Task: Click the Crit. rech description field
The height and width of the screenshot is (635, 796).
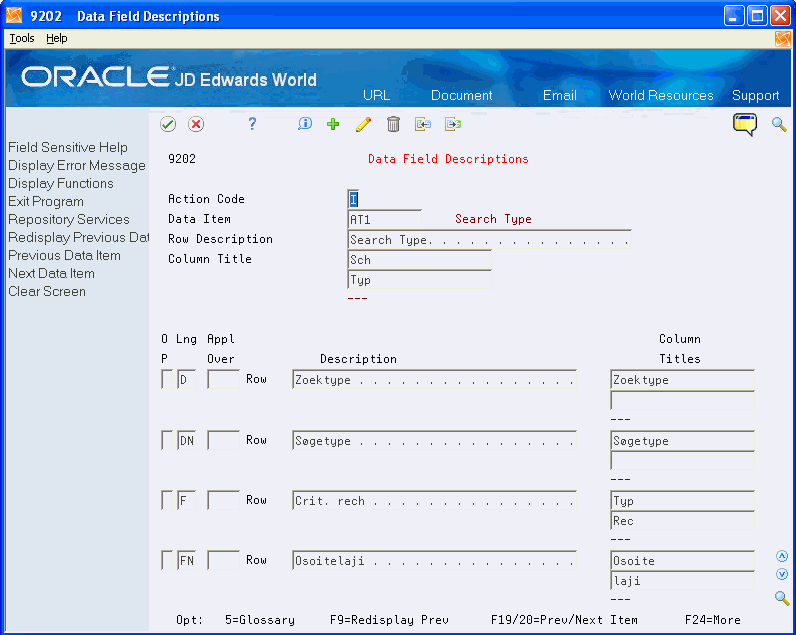Action: coord(434,500)
